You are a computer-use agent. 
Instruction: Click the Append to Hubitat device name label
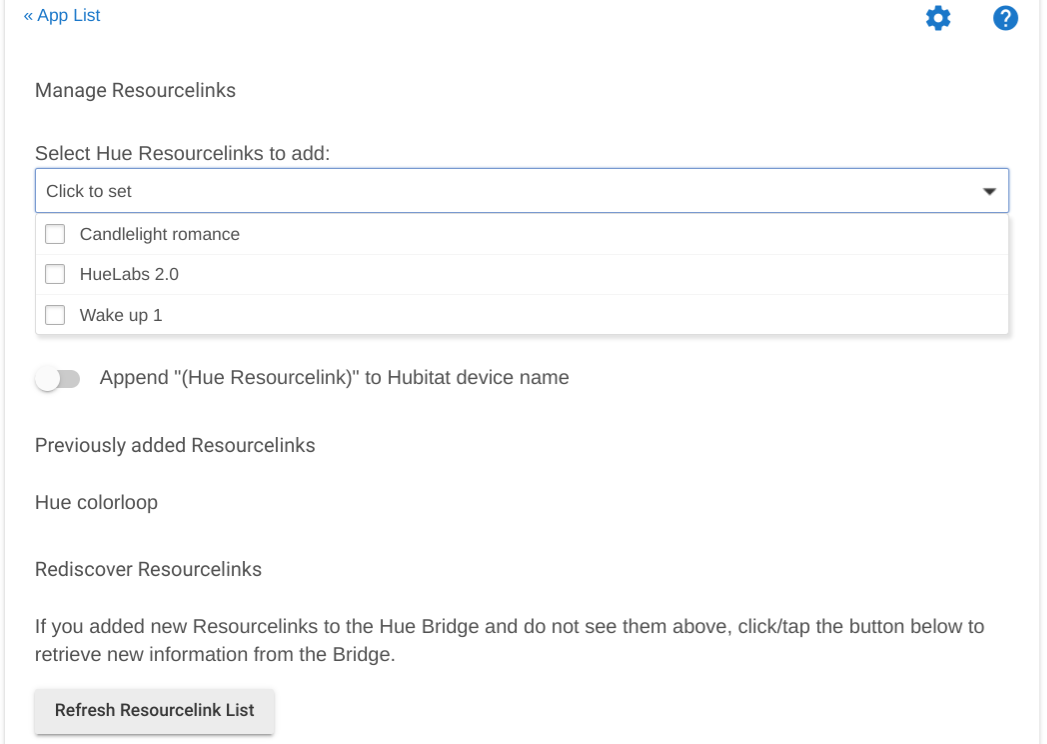click(335, 377)
